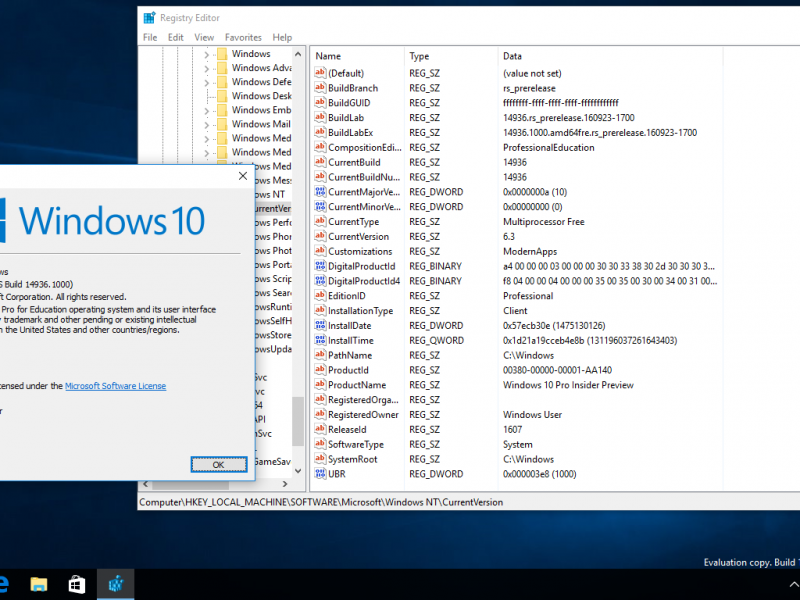The image size is (800, 600).
Task: Expand the second Windows Med node
Action: point(206,153)
